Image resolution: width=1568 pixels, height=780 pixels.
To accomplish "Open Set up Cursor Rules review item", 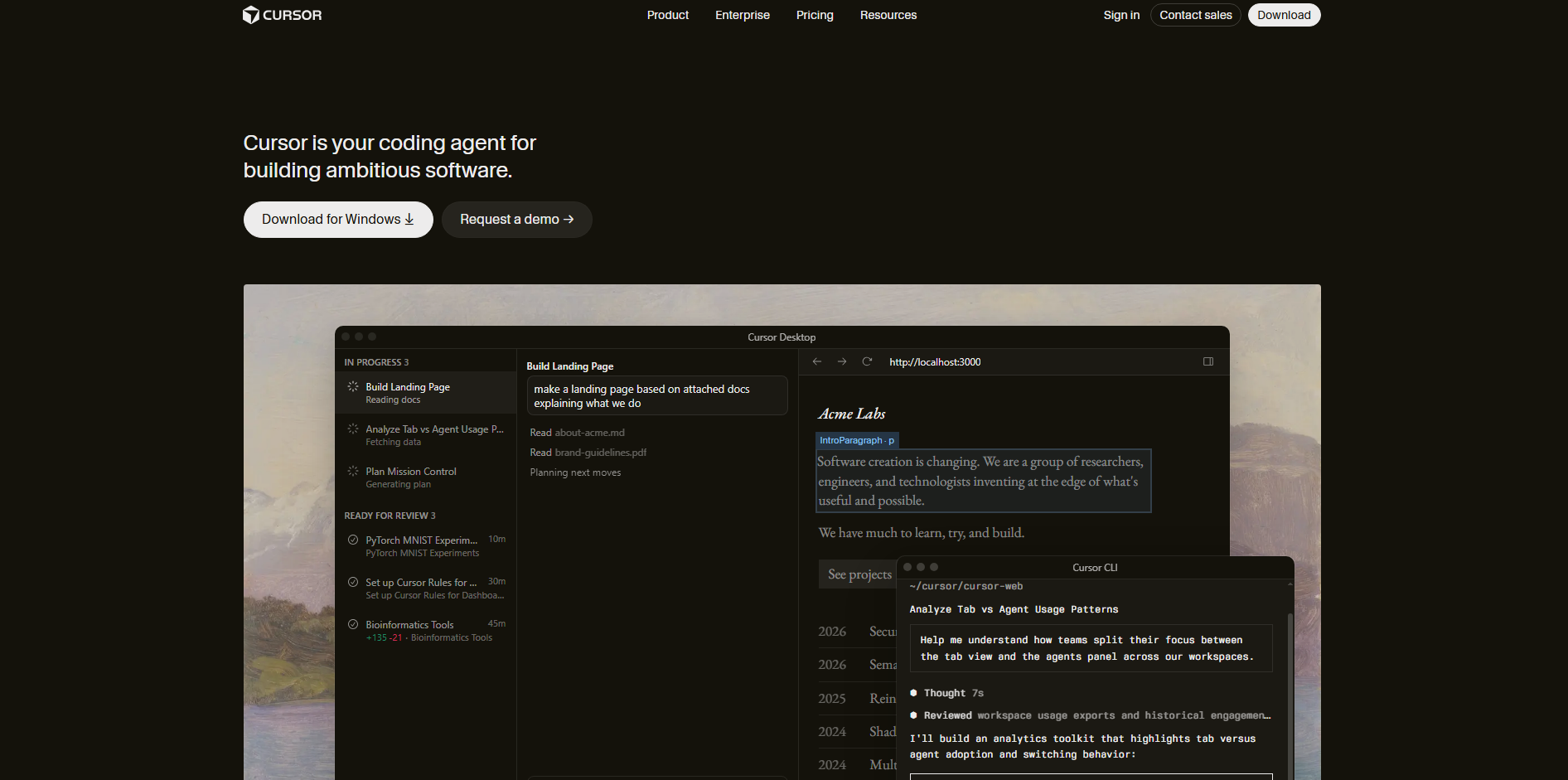I will point(426,589).
